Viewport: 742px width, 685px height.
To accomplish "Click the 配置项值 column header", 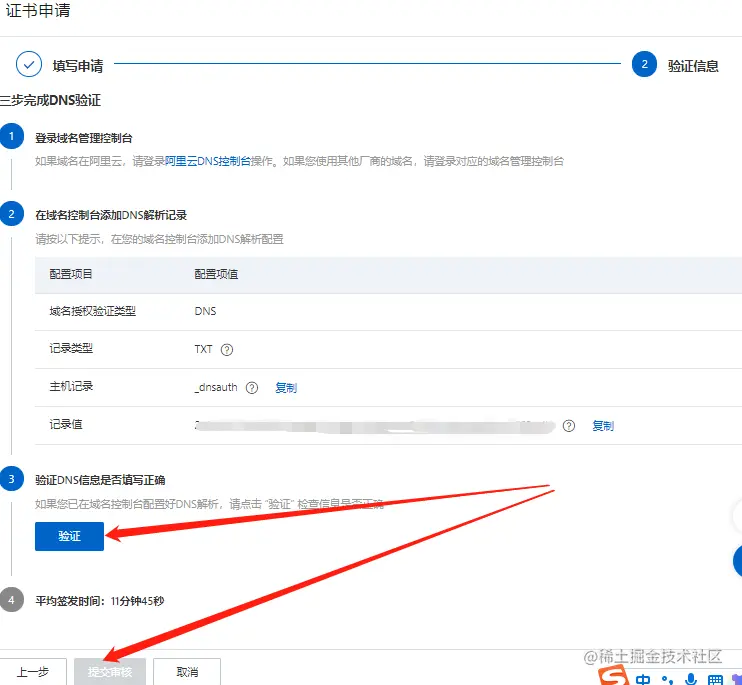I will coord(216,274).
